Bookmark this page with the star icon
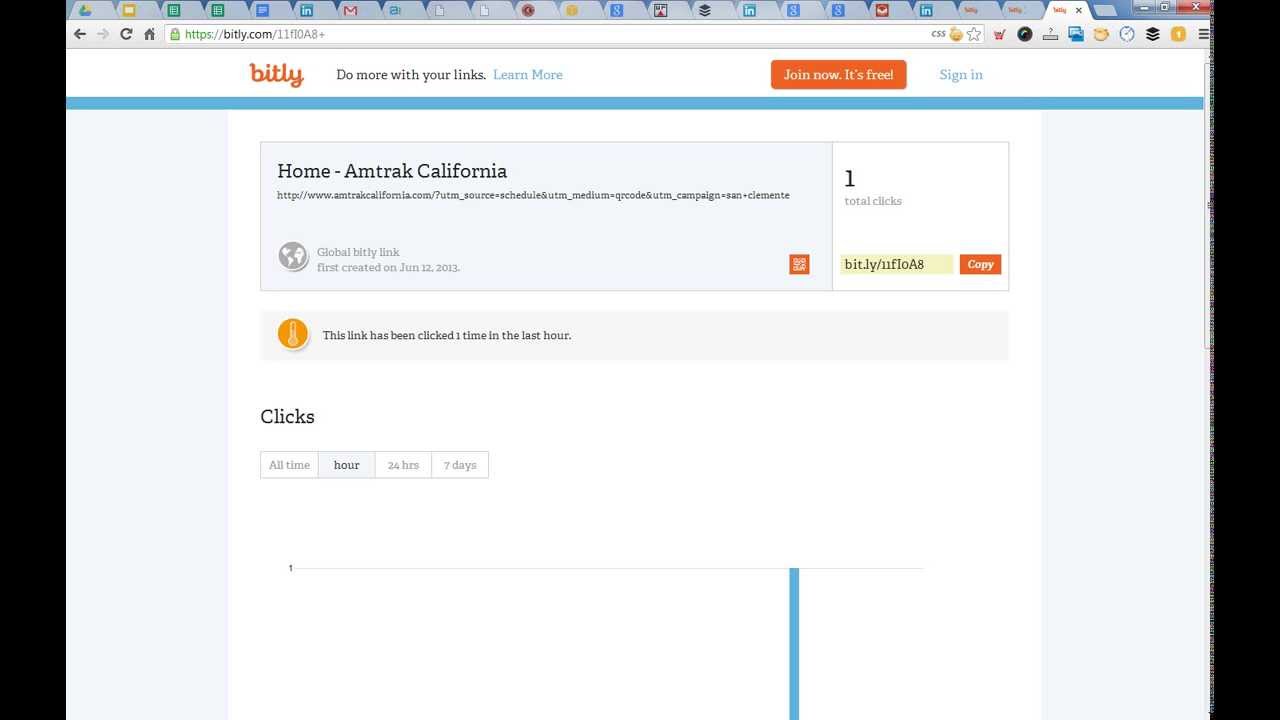Viewport: 1280px width, 720px height. (974, 34)
